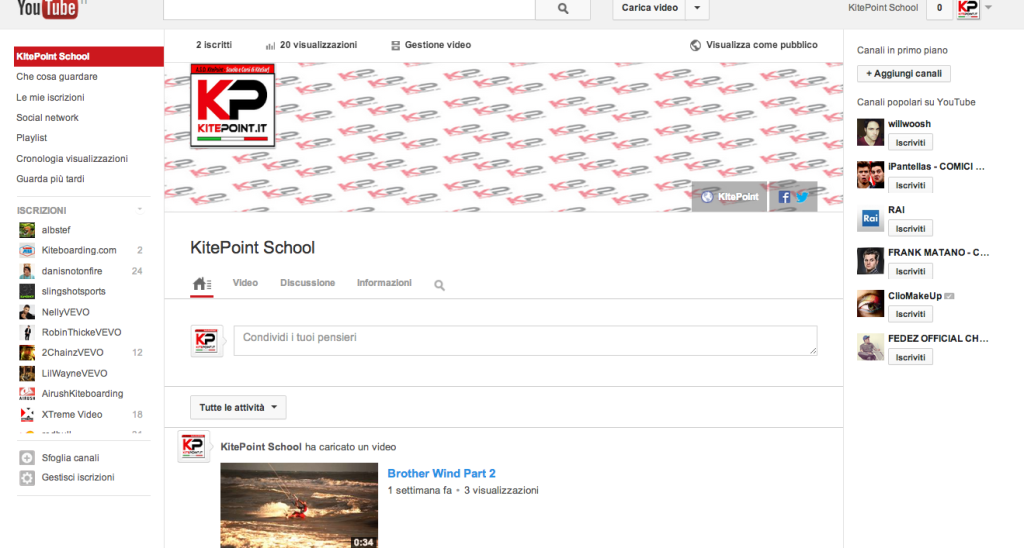Switch to the Informazioni tab
Image resolution: width=1024 pixels, height=548 pixels.
click(384, 283)
